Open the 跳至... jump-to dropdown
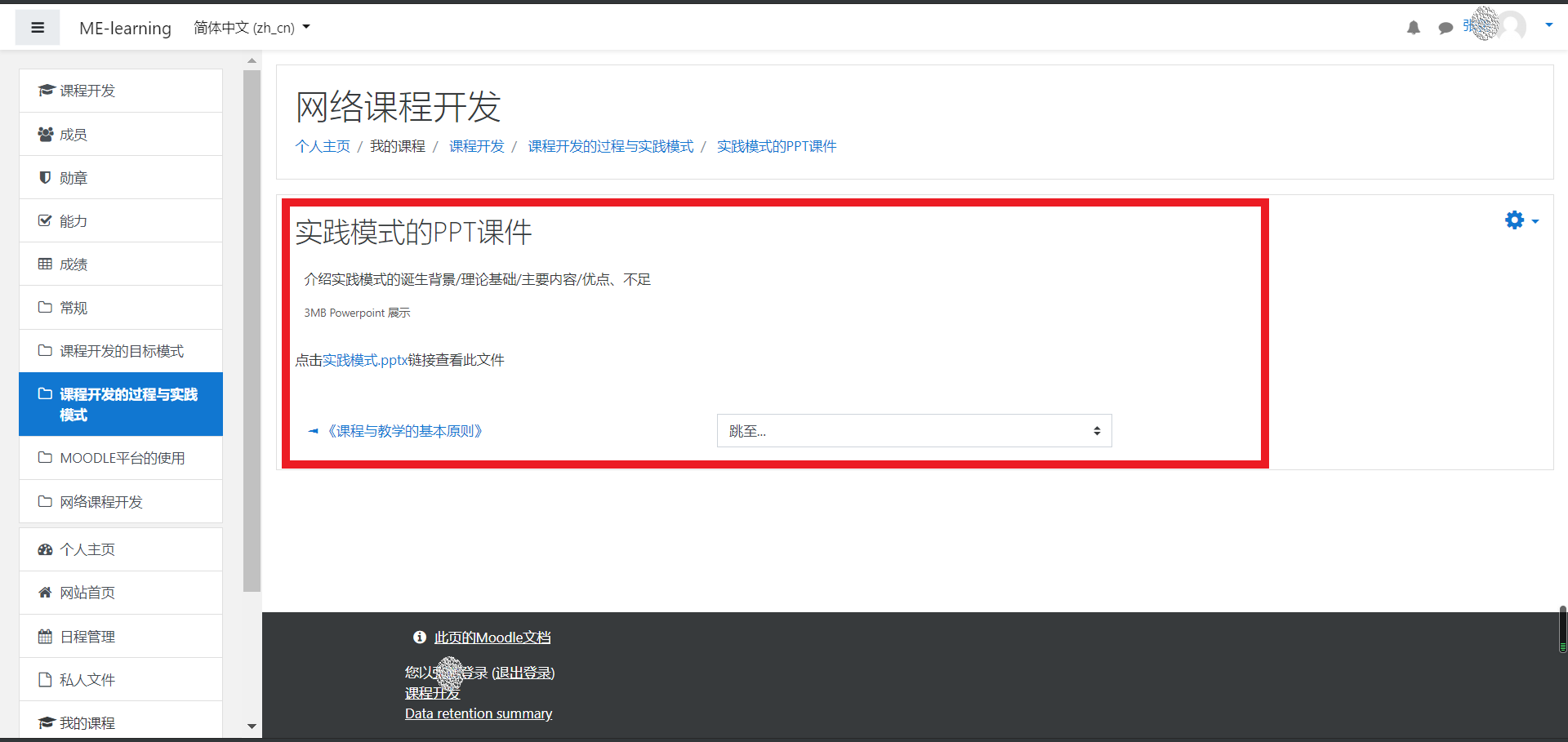Screen dimensions: 1568x742 (913, 430)
